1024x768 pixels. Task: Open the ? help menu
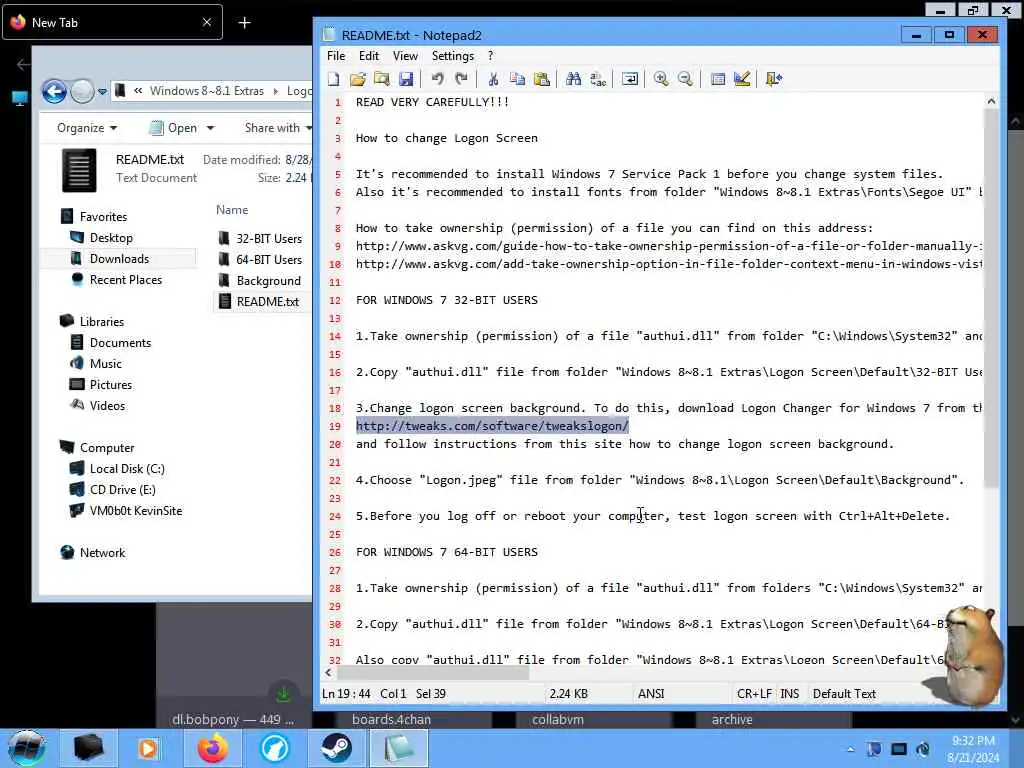click(x=490, y=56)
